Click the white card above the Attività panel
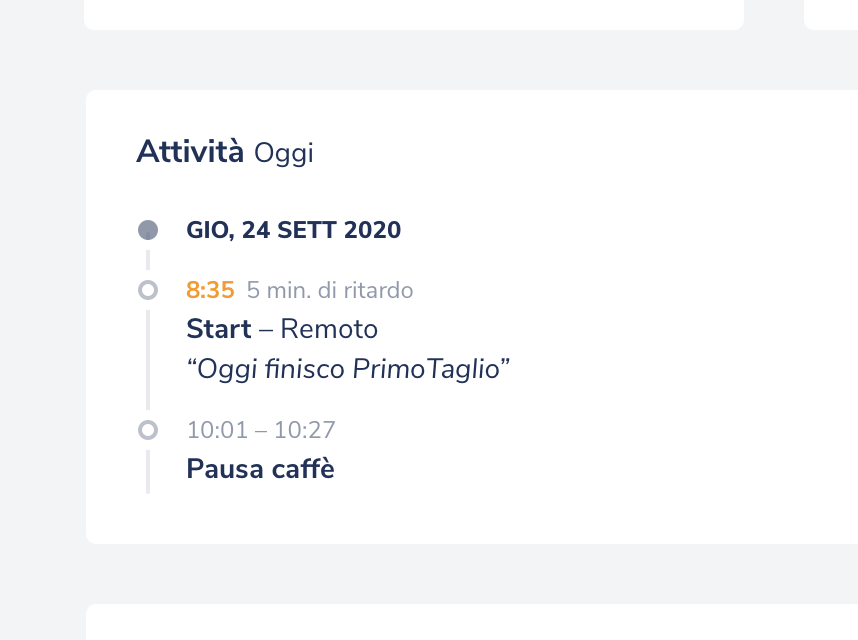 414,14
